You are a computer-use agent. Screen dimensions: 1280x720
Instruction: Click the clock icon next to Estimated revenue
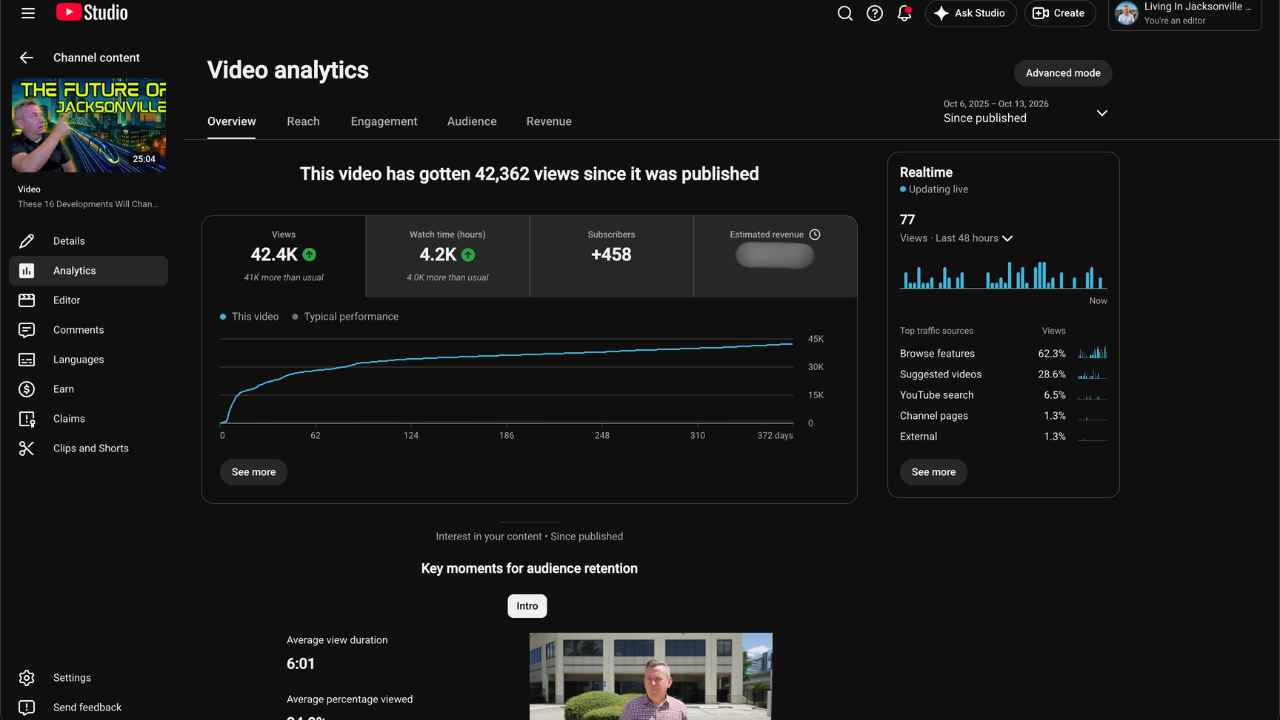(815, 235)
